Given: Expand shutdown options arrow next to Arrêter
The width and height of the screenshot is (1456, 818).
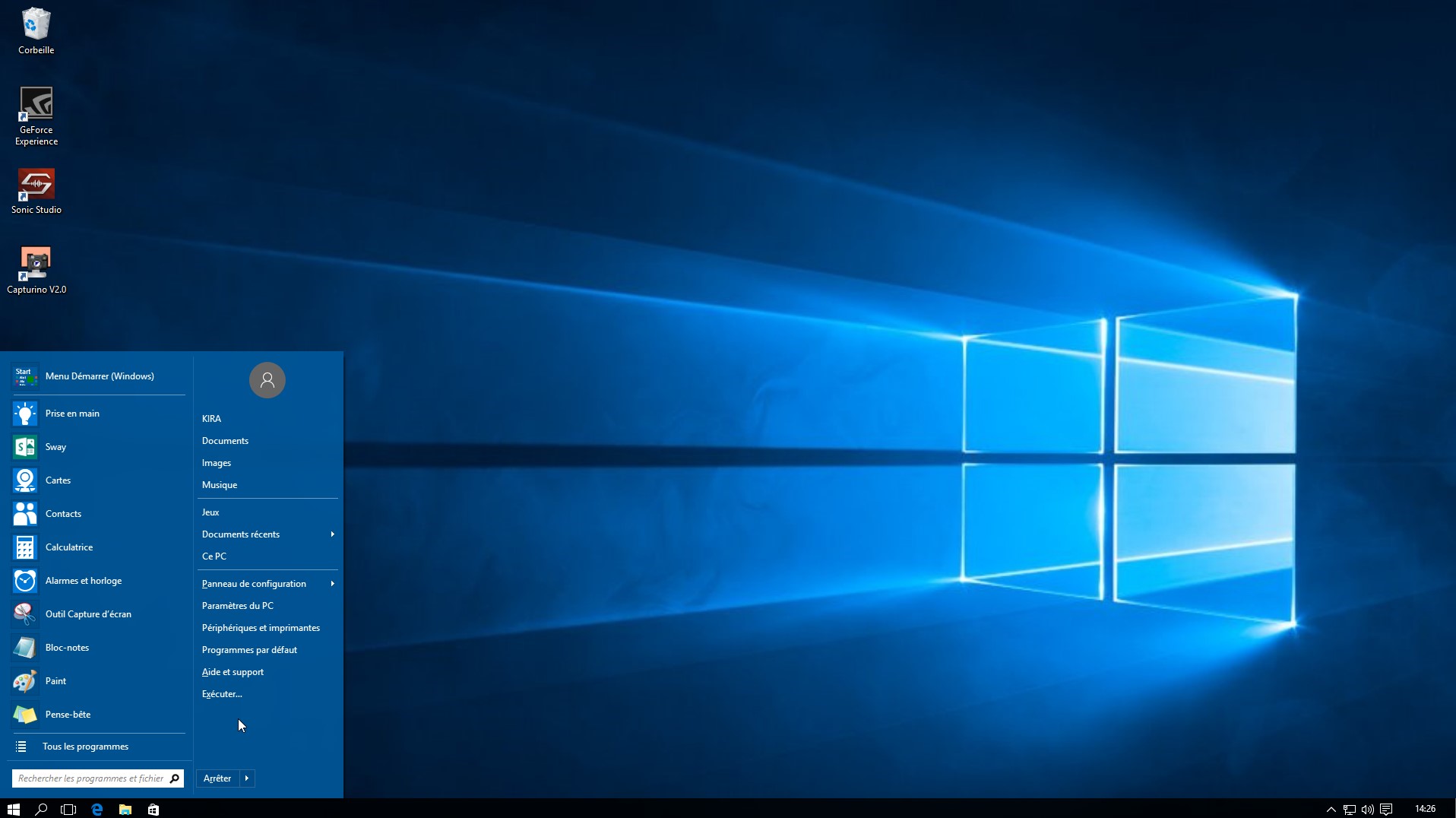Looking at the screenshot, I should point(247,778).
